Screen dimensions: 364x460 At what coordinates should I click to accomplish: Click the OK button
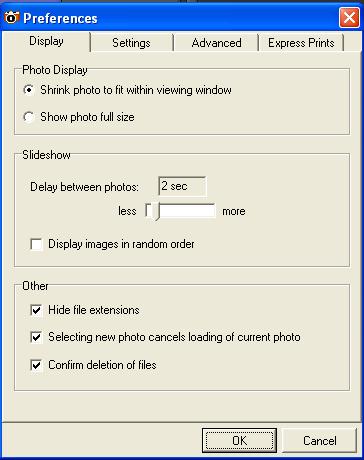239,441
